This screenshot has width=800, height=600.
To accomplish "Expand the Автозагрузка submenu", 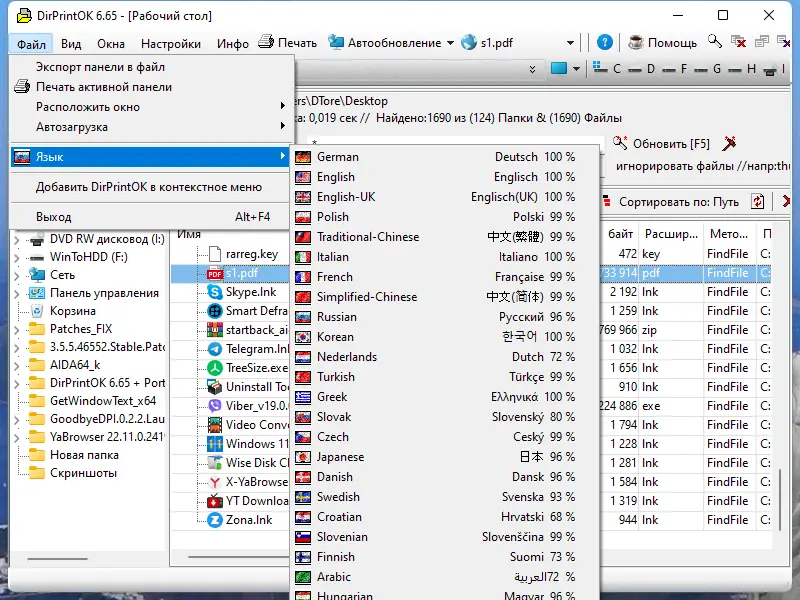I will [x=152, y=127].
